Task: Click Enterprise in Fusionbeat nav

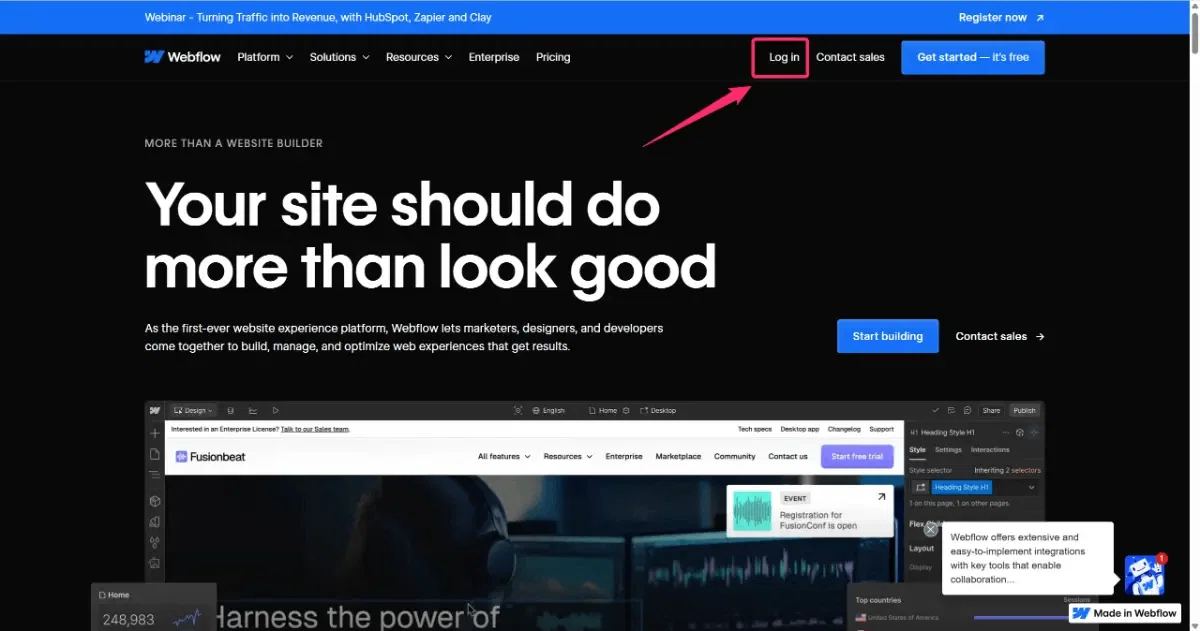Action: point(624,456)
